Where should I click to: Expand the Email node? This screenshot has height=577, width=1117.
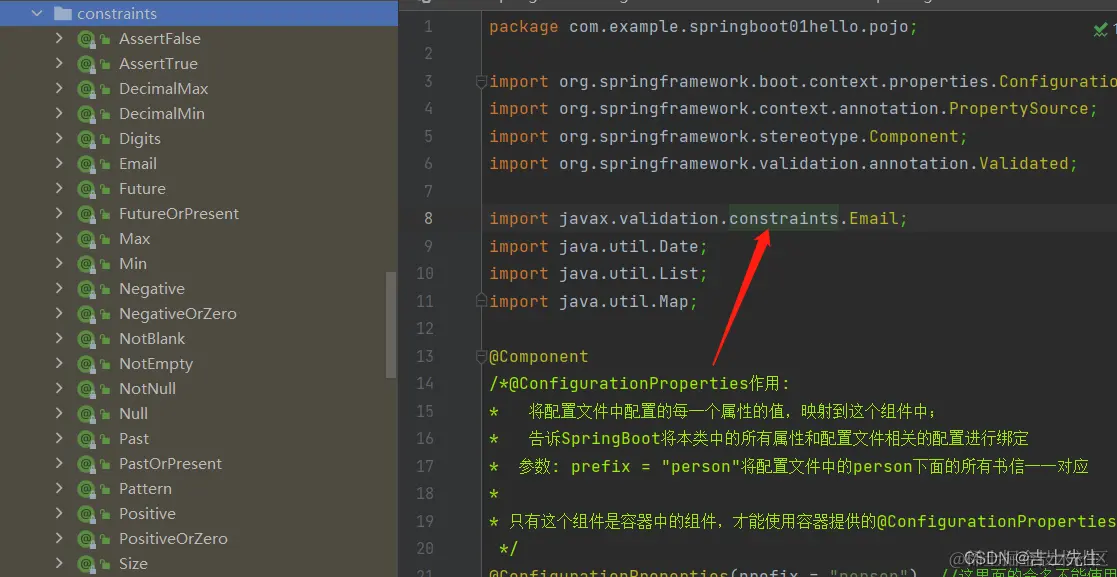pos(59,163)
